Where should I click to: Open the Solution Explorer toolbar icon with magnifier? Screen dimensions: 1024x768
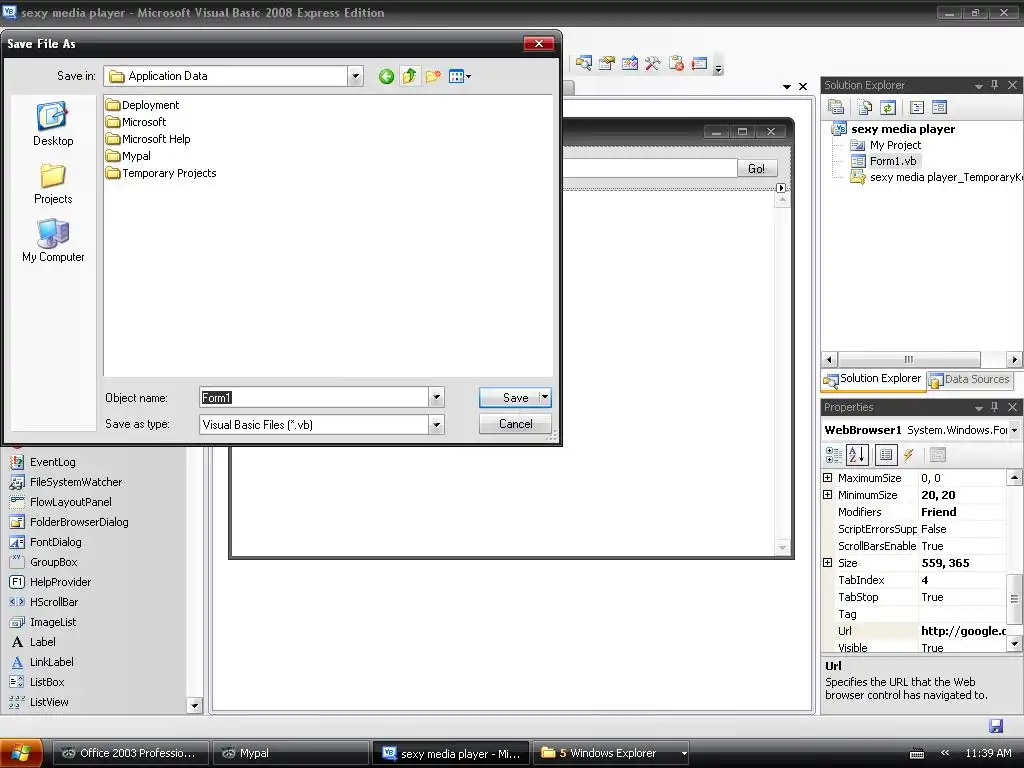coord(584,63)
